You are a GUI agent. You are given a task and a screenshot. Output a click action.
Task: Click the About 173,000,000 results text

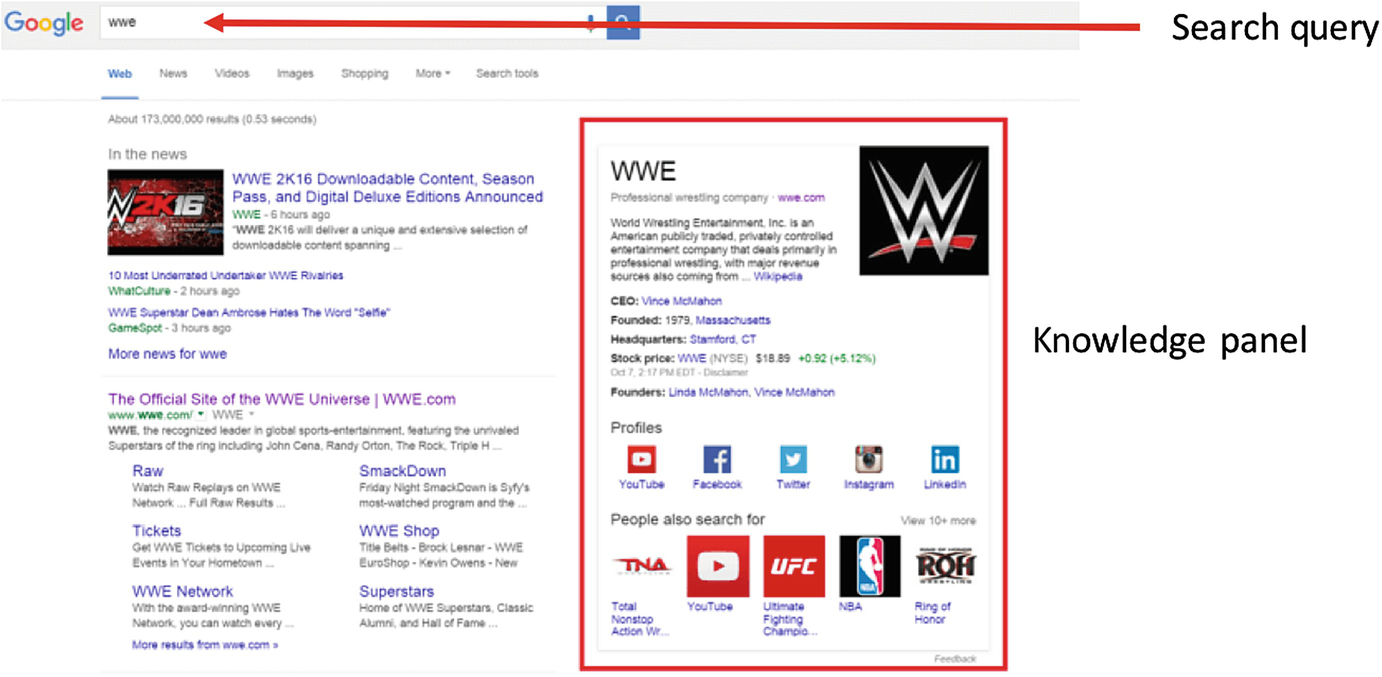(212, 120)
